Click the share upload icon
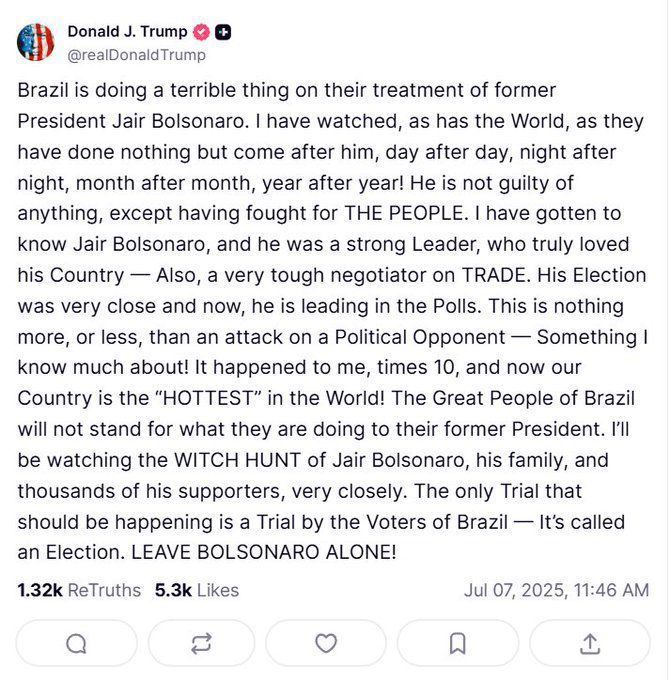The height and width of the screenshot is (680, 670). (589, 643)
